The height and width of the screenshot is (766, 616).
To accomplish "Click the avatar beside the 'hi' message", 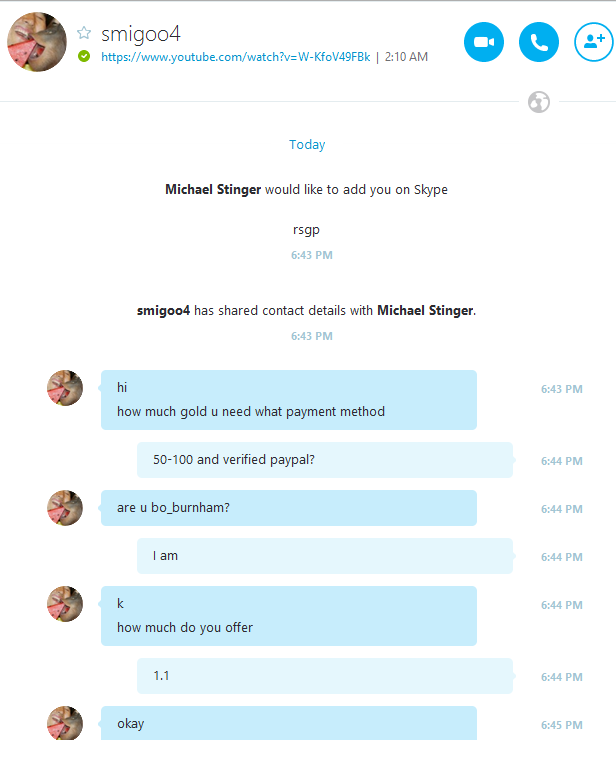I will [65, 388].
